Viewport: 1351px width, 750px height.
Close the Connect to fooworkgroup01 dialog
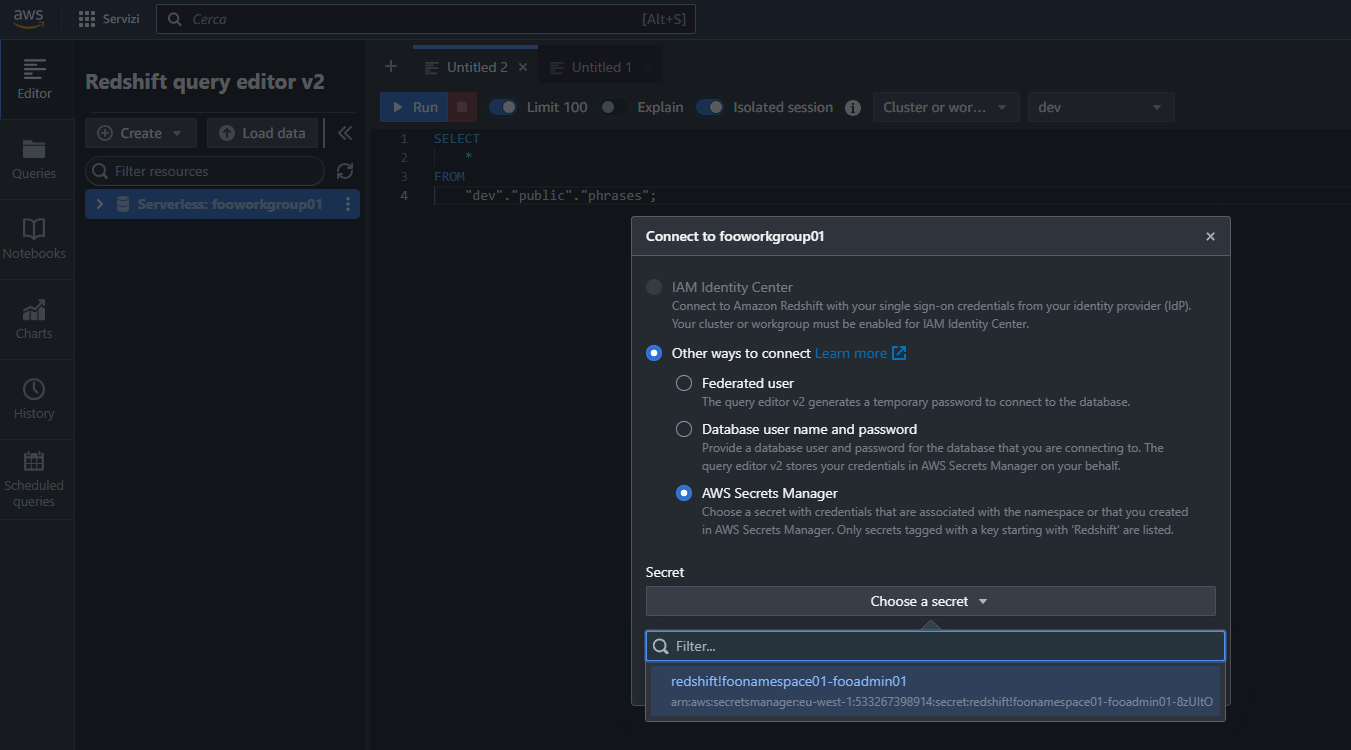[x=1210, y=237]
